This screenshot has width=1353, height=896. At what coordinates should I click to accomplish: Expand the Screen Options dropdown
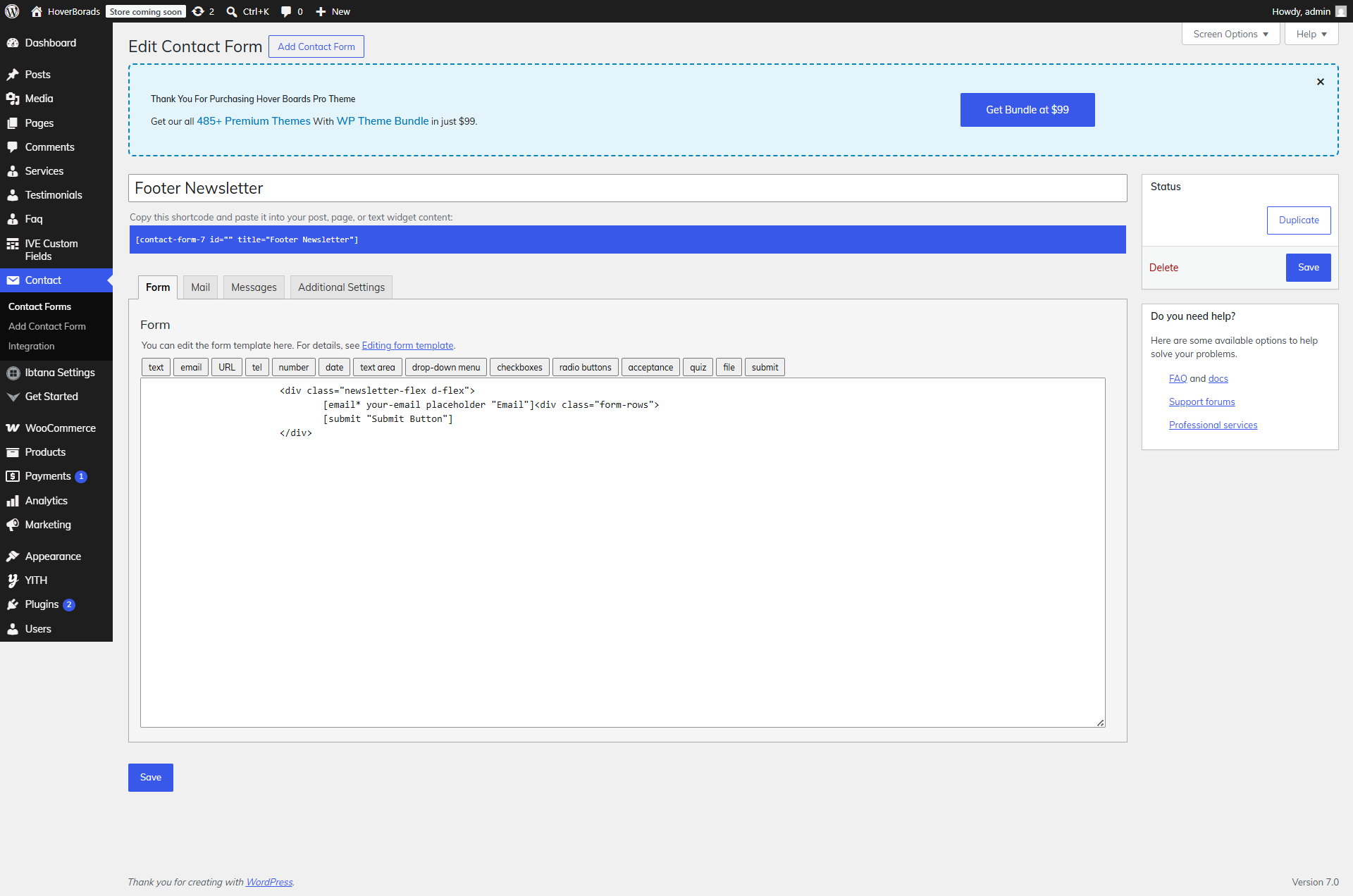point(1230,34)
